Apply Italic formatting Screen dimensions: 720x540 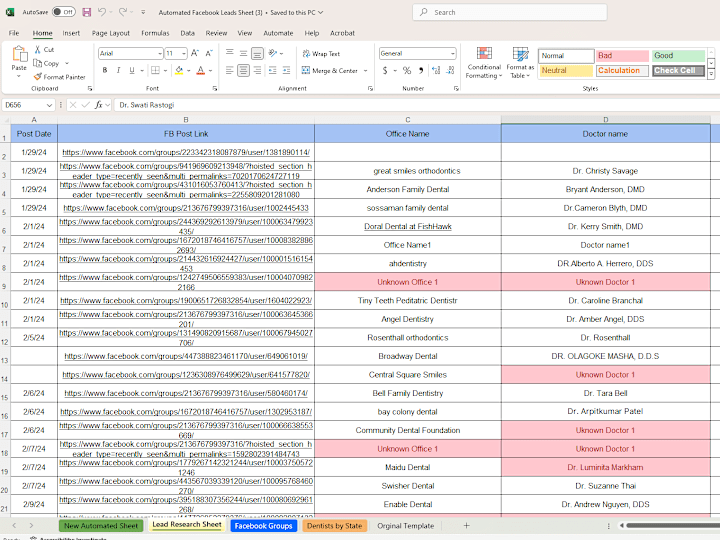point(118,70)
